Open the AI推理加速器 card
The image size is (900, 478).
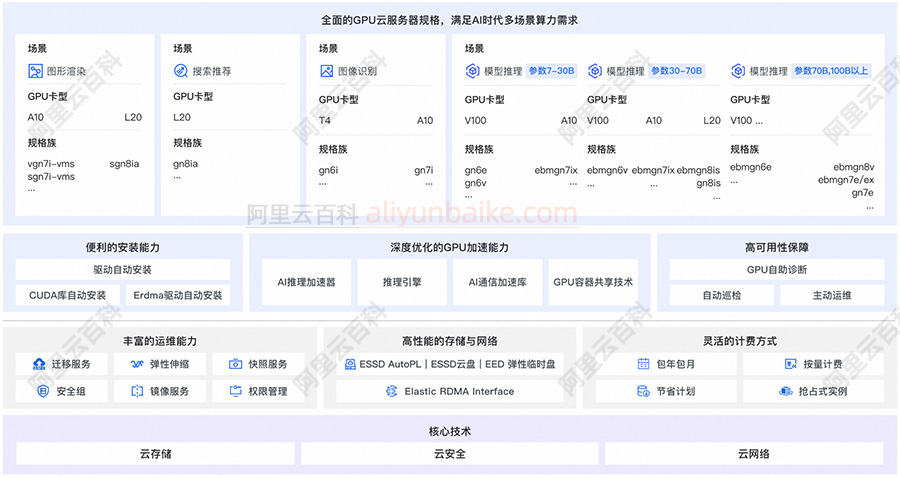click(x=307, y=282)
